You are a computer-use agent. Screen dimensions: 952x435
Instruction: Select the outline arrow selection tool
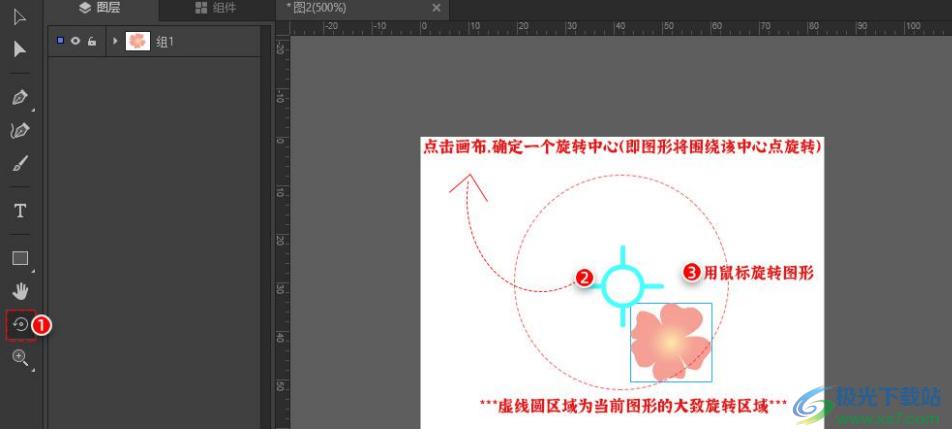(20, 16)
